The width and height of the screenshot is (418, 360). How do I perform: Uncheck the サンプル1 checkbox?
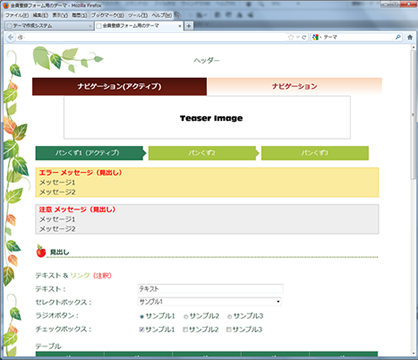142,330
